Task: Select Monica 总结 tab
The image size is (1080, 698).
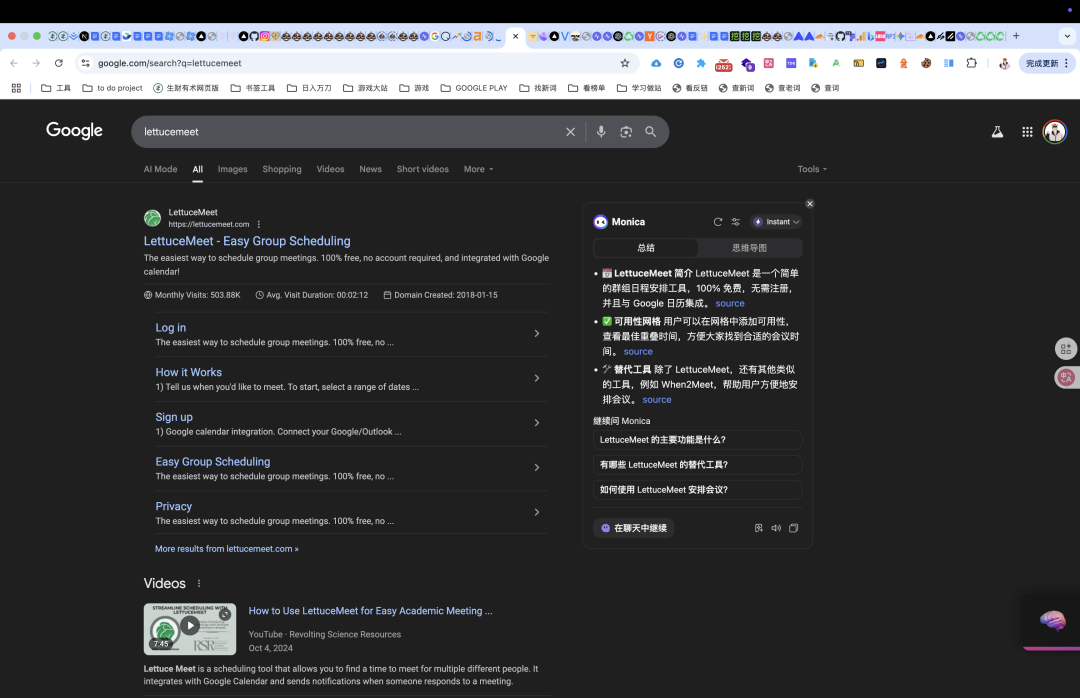Action: point(645,247)
